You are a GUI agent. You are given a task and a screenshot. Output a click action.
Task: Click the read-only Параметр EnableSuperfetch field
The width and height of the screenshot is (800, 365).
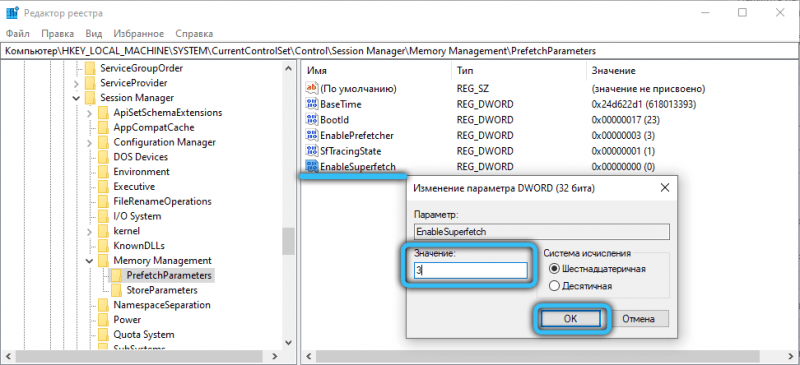point(541,231)
